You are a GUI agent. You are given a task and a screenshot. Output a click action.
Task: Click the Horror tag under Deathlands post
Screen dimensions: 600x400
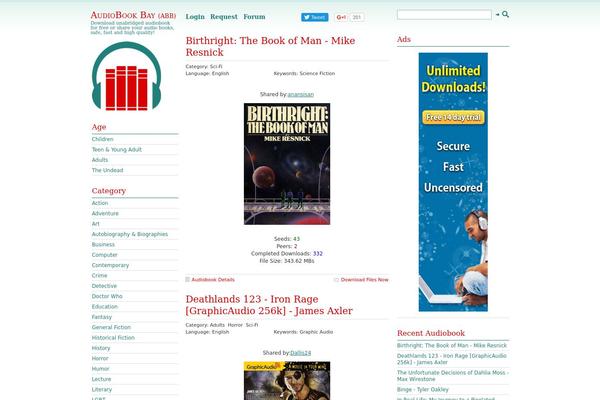235,325
